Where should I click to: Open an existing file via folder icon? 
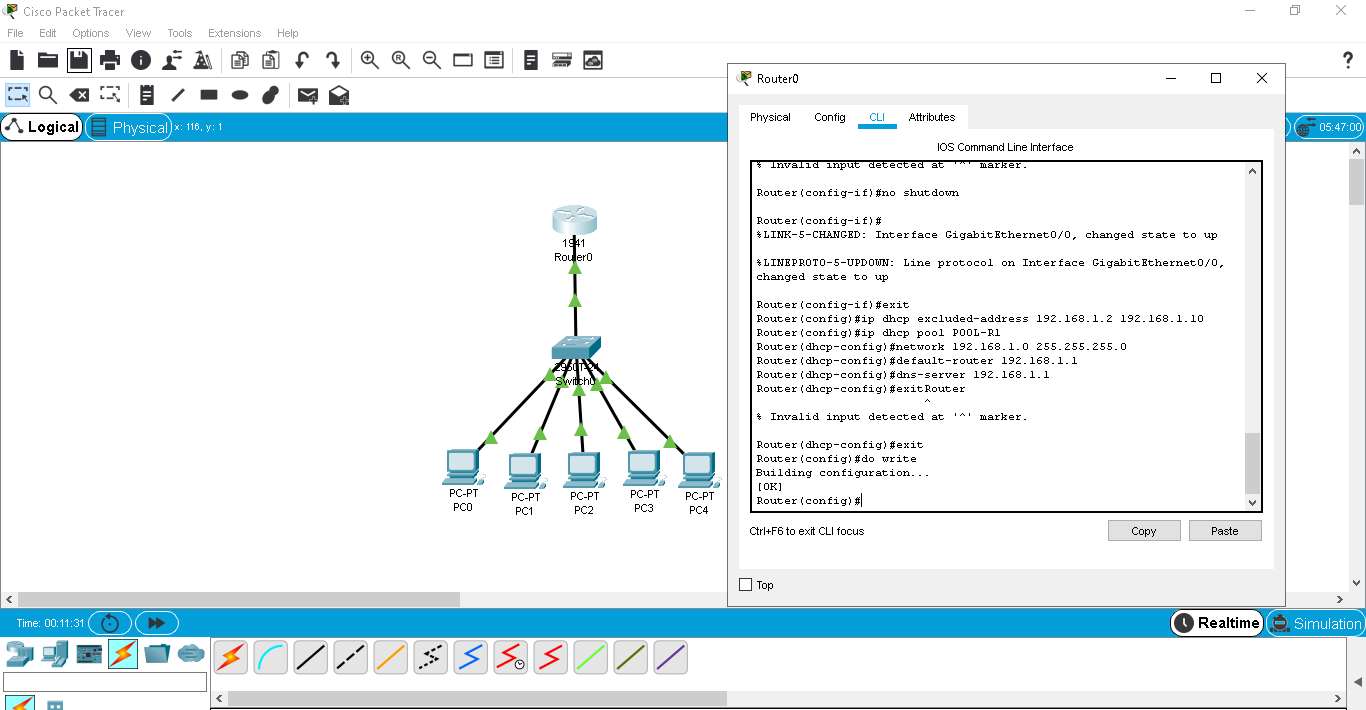(47, 60)
